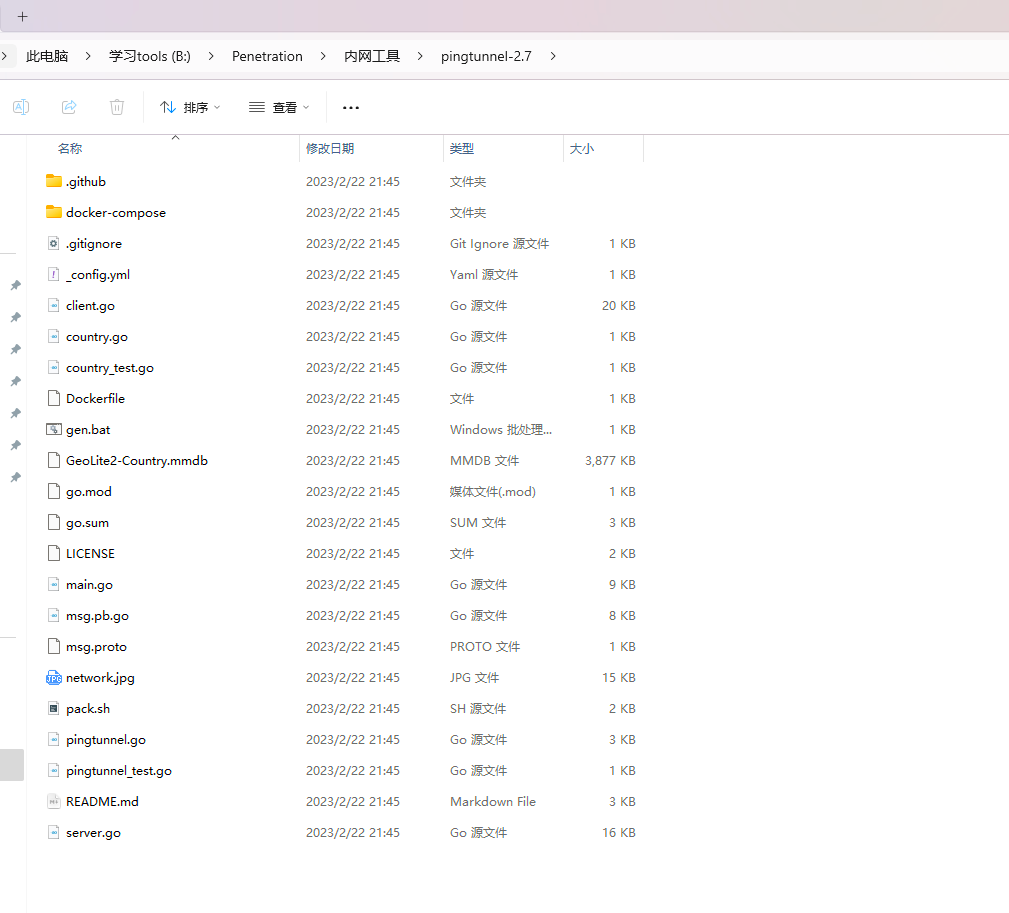Select the network.jpg image file icon
The image size is (1009, 913).
pyautogui.click(x=54, y=678)
